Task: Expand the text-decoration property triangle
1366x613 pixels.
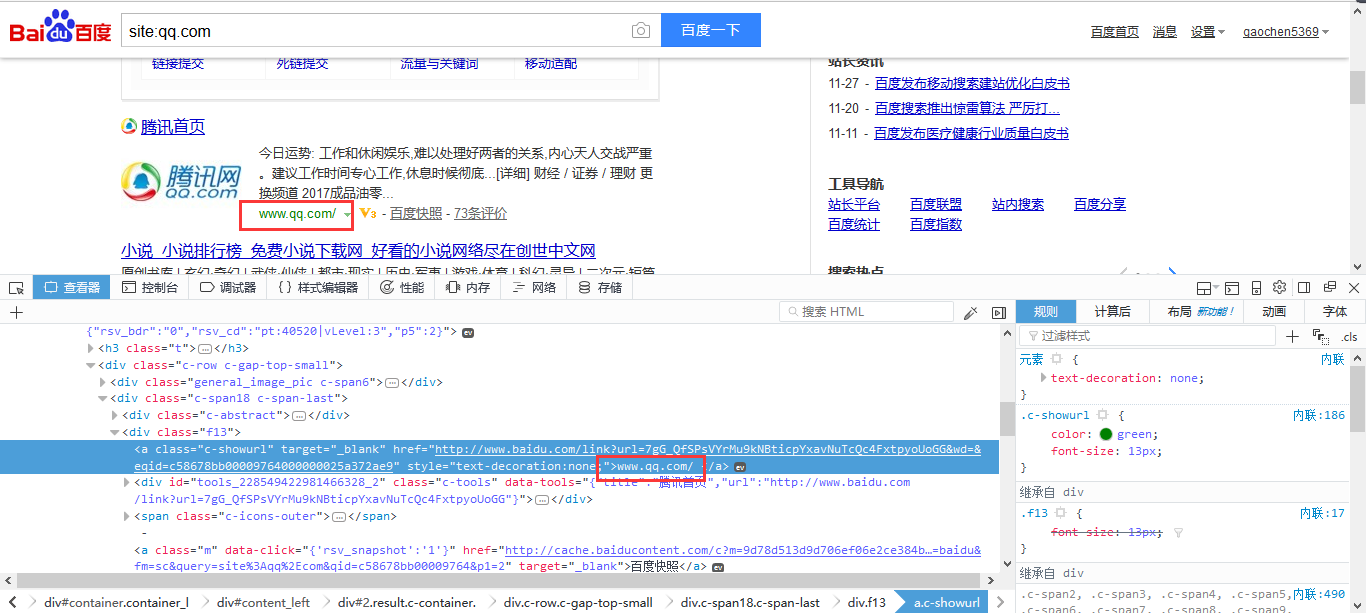Action: pyautogui.click(x=1044, y=378)
